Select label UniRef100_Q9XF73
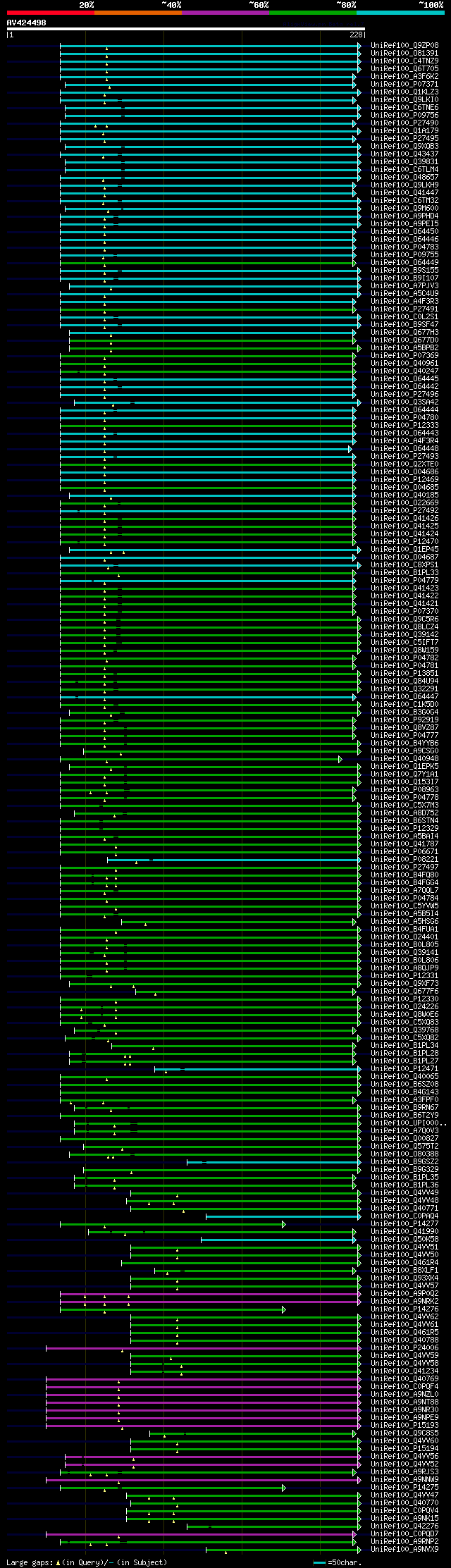The width and height of the screenshot is (451, 1568). pyautogui.click(x=404, y=983)
